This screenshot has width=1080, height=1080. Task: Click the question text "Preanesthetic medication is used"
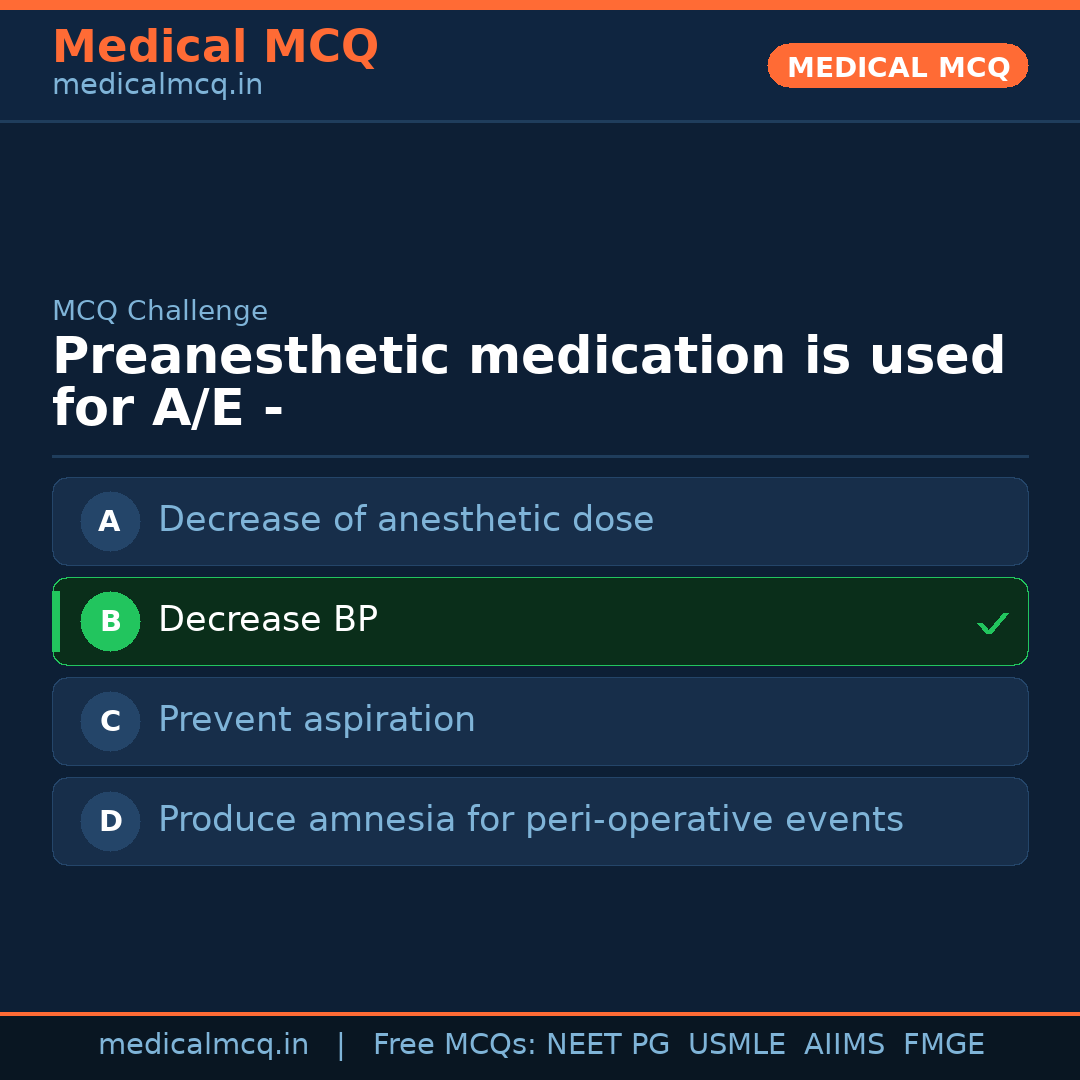(x=528, y=357)
